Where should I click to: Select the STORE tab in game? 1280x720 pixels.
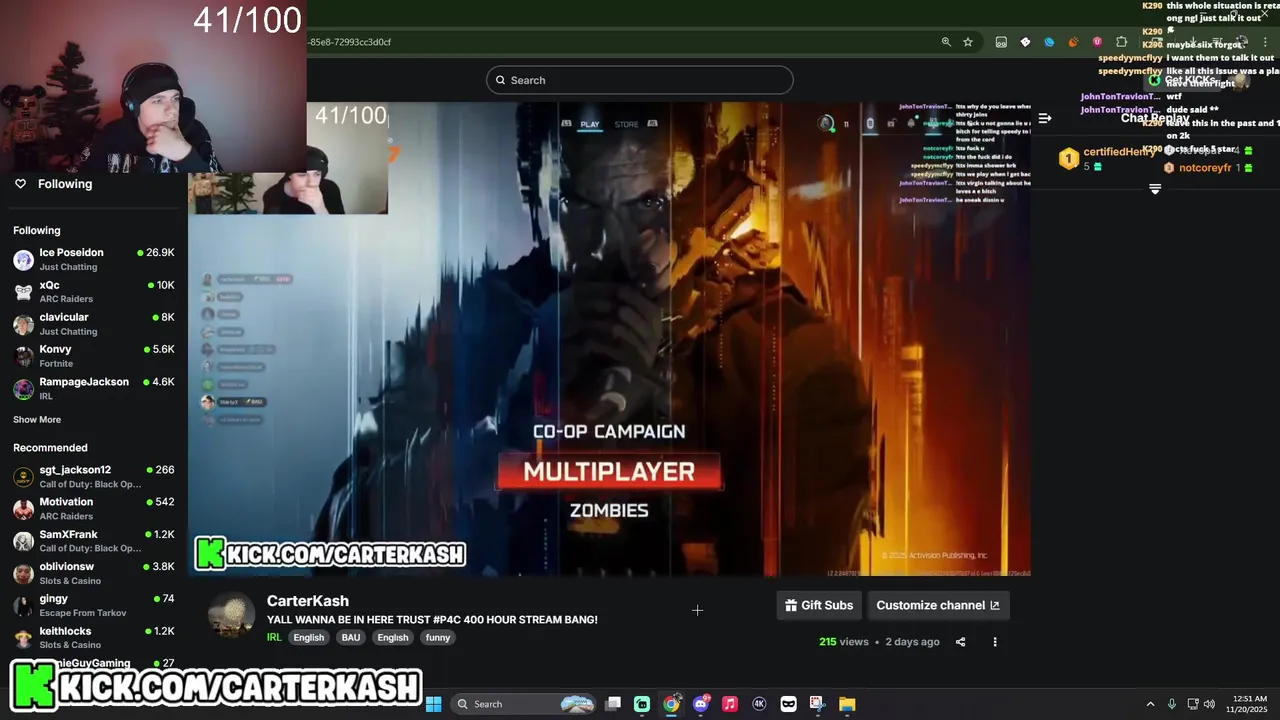(626, 124)
